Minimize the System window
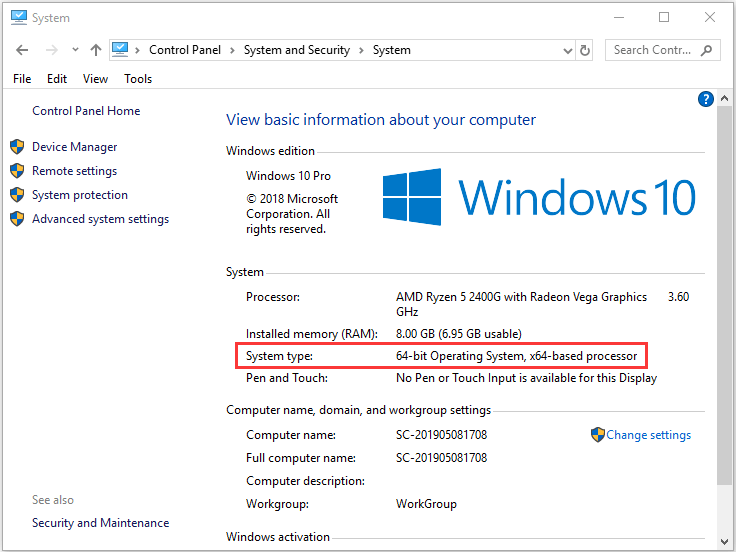Screen dimensions: 736x552 (619, 17)
